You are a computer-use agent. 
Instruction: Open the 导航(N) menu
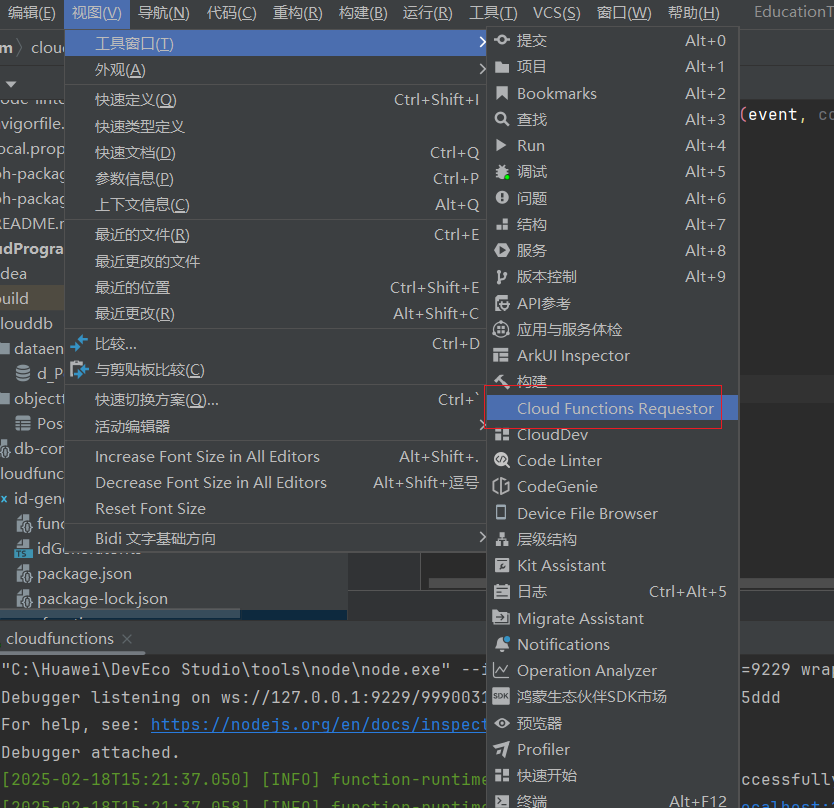[163, 13]
